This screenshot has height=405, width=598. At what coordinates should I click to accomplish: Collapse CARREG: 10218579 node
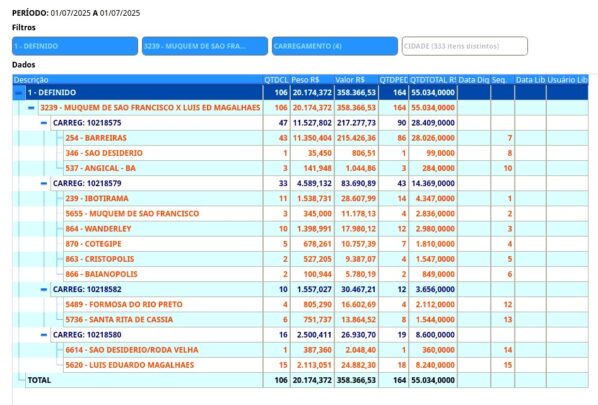pyautogui.click(x=44, y=183)
